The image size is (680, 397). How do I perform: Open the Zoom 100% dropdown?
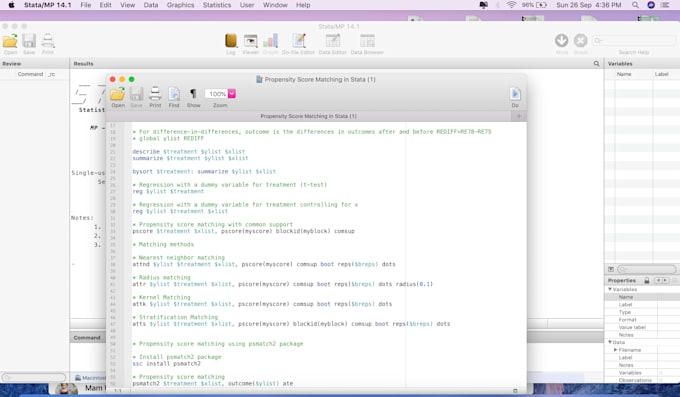click(232, 94)
